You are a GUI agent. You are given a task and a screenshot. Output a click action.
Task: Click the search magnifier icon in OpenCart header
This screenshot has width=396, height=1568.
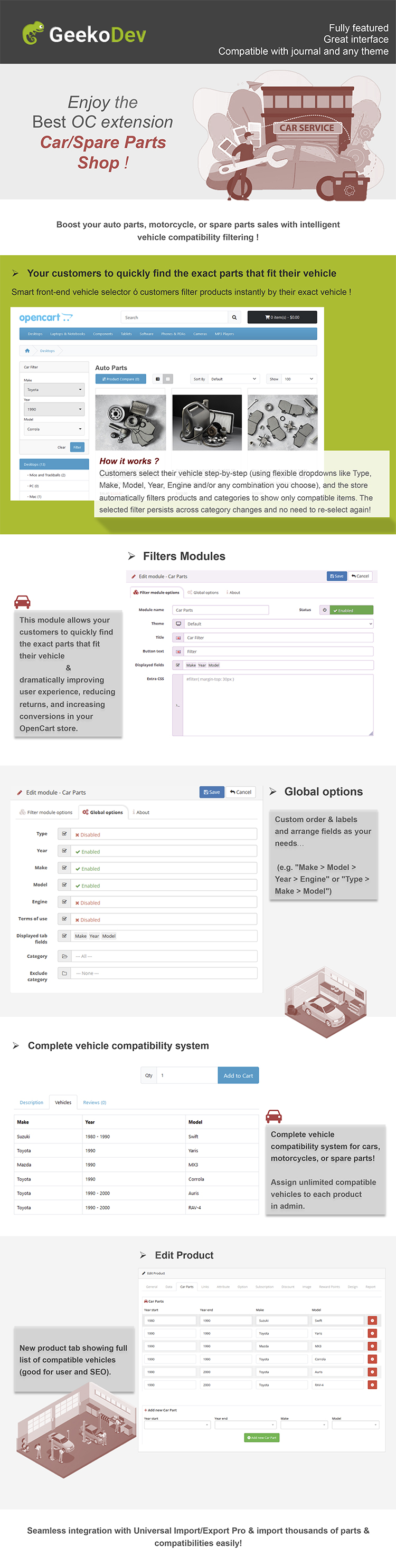click(x=234, y=317)
